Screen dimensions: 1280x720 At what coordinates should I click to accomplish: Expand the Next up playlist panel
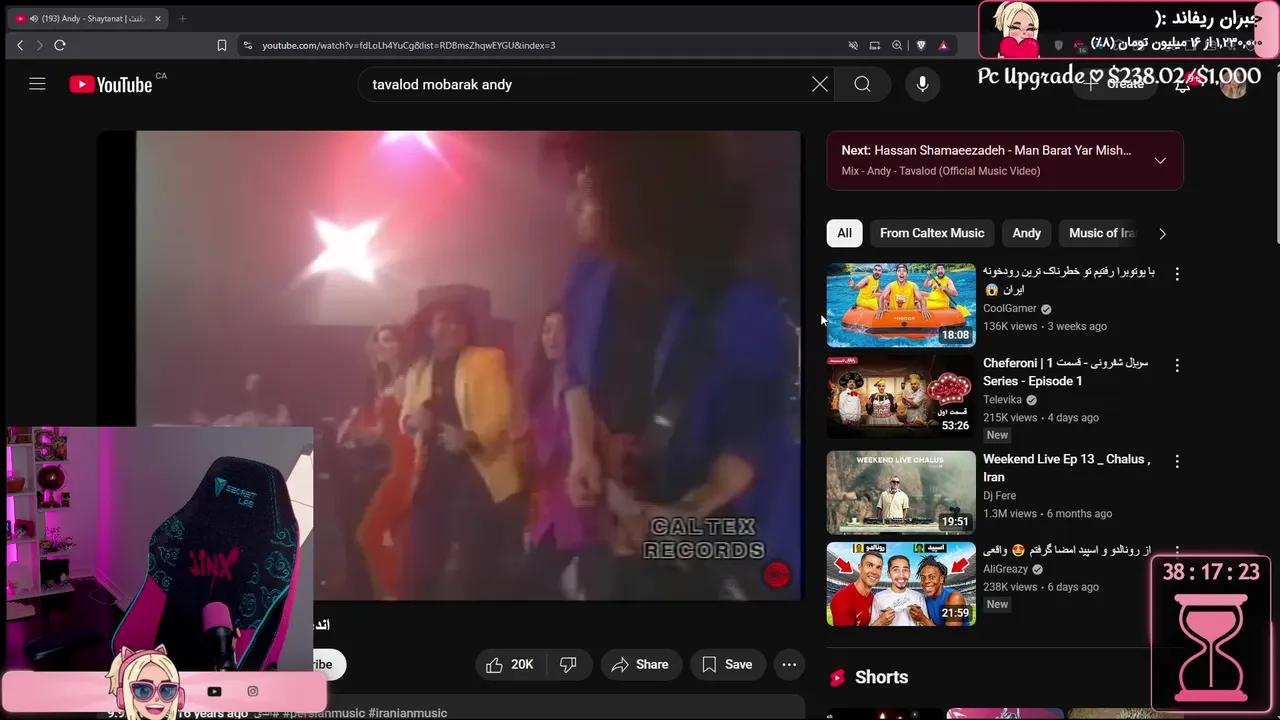tap(1160, 160)
